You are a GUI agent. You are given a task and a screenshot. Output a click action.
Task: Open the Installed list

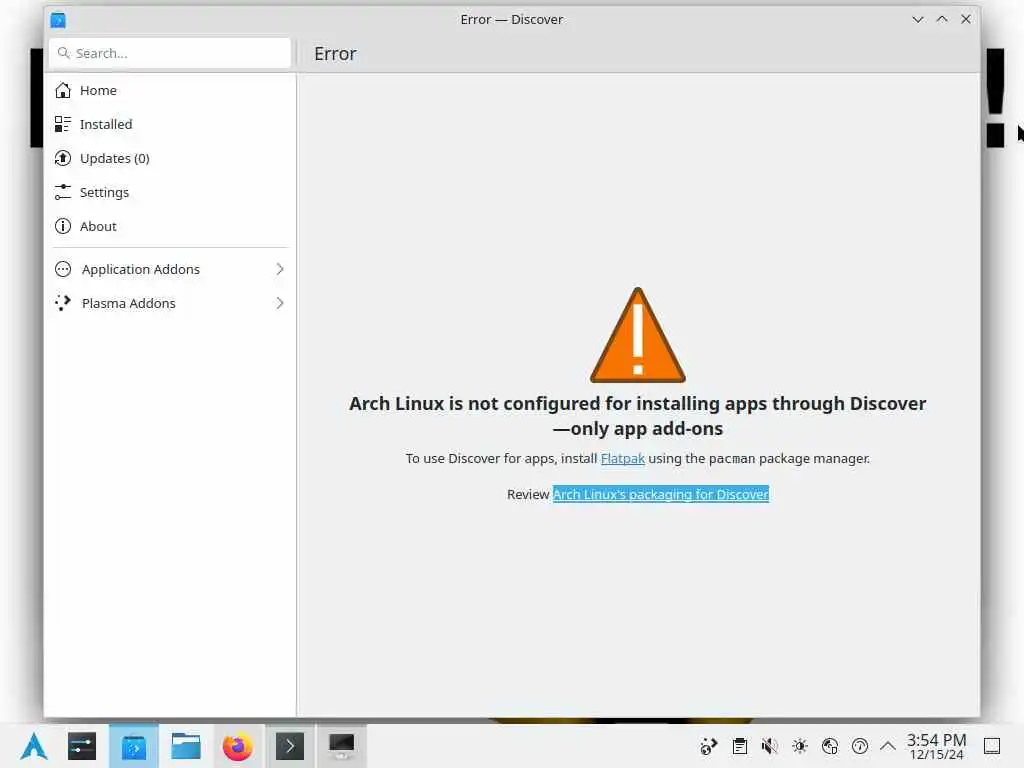coord(170,124)
